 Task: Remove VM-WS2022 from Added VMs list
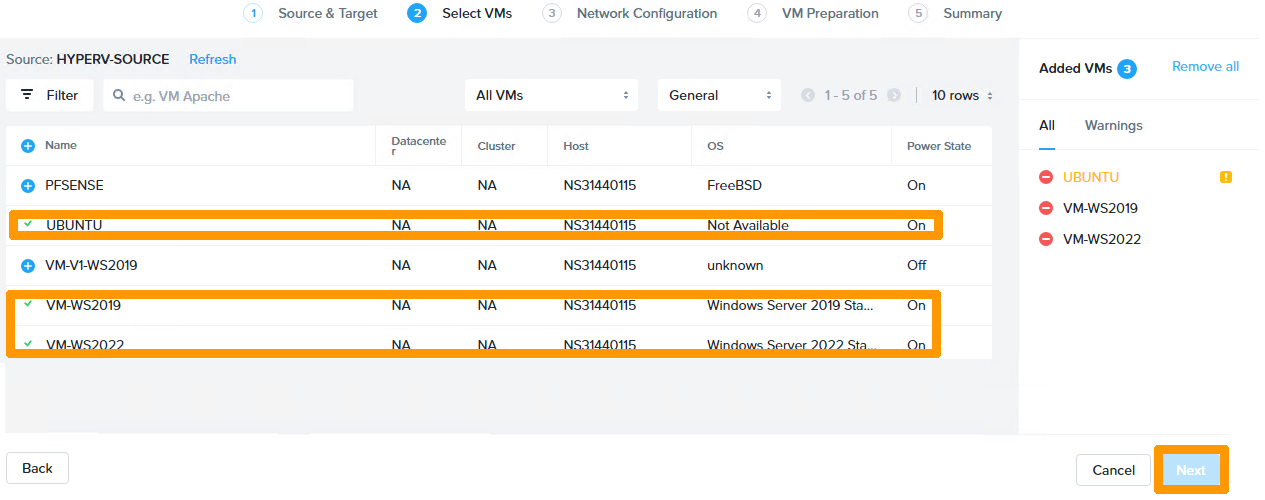[1046, 240]
